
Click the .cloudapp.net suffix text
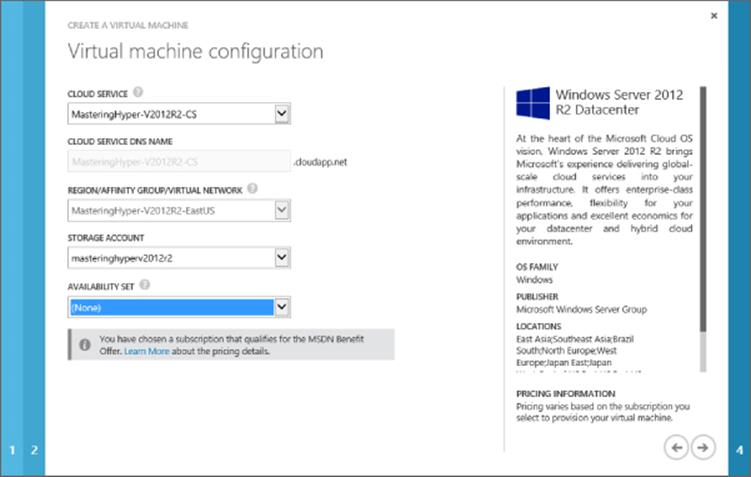coord(320,162)
